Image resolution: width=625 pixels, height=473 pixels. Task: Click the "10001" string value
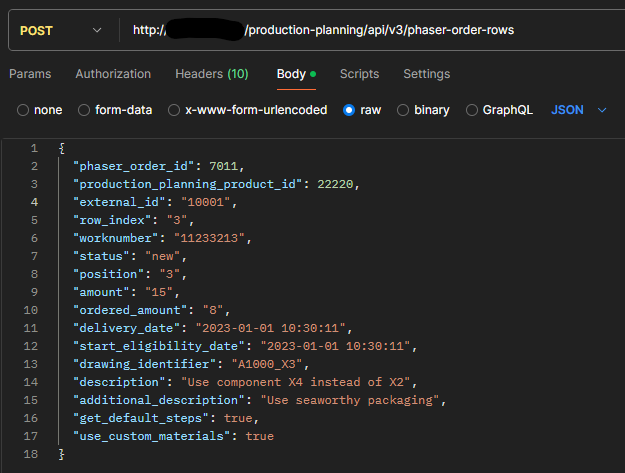pos(205,202)
